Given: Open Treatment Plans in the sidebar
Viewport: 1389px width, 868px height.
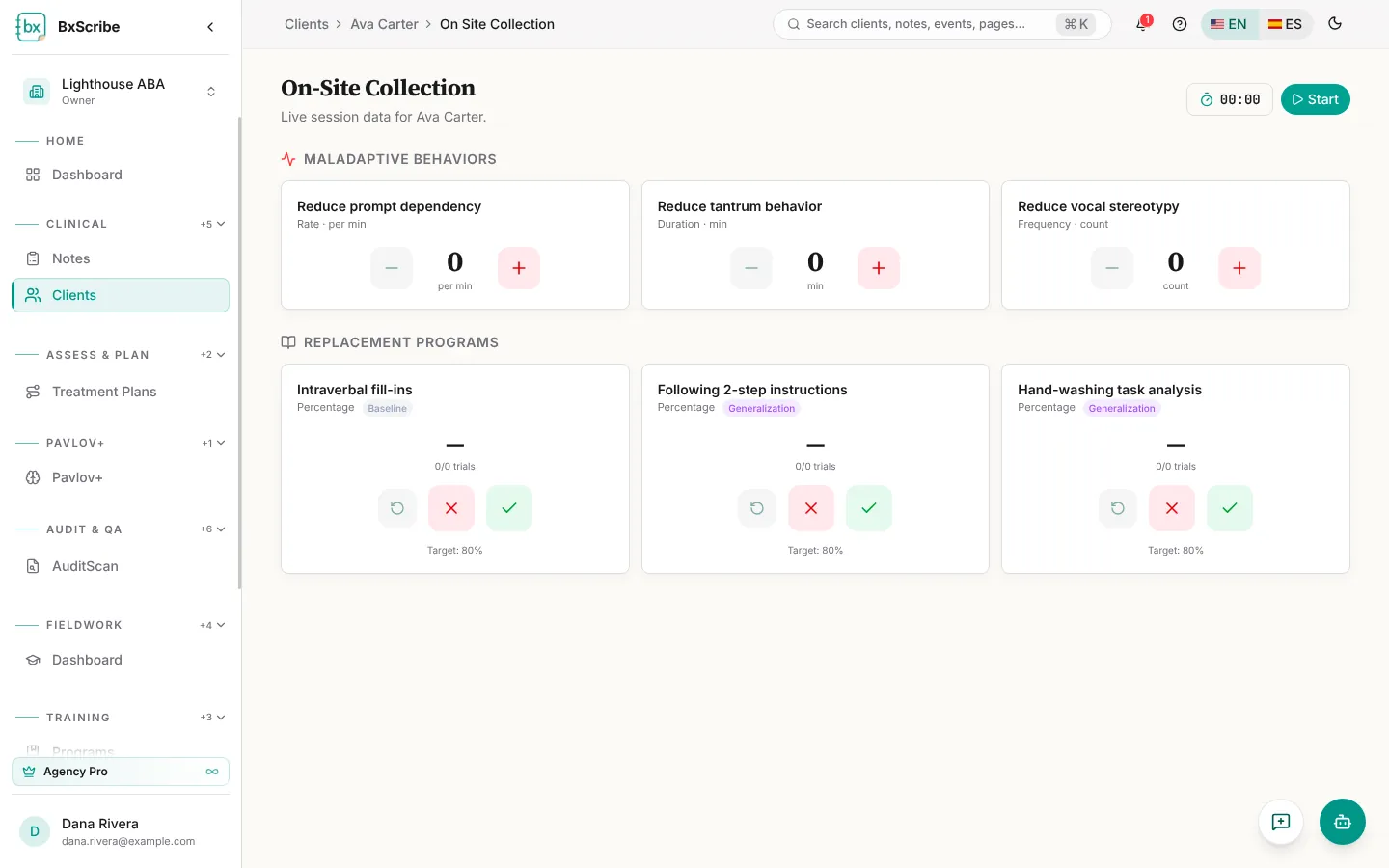Looking at the screenshot, I should click(121, 392).
